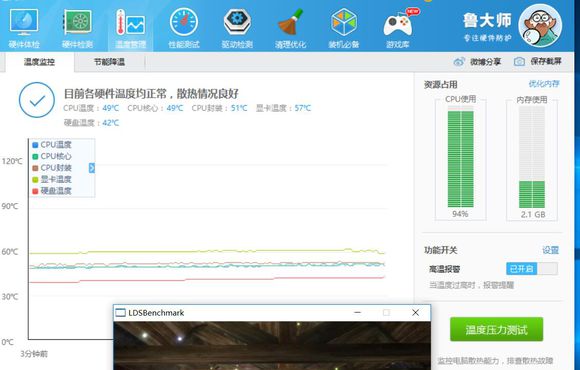Open 驱动检测 driver detection

point(237,28)
